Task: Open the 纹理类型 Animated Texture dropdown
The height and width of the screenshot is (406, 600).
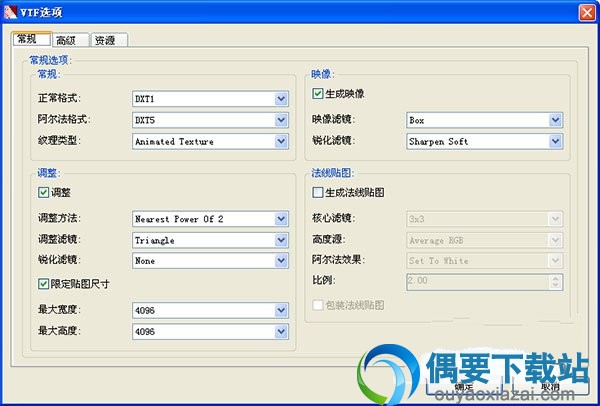Action: tap(210, 142)
